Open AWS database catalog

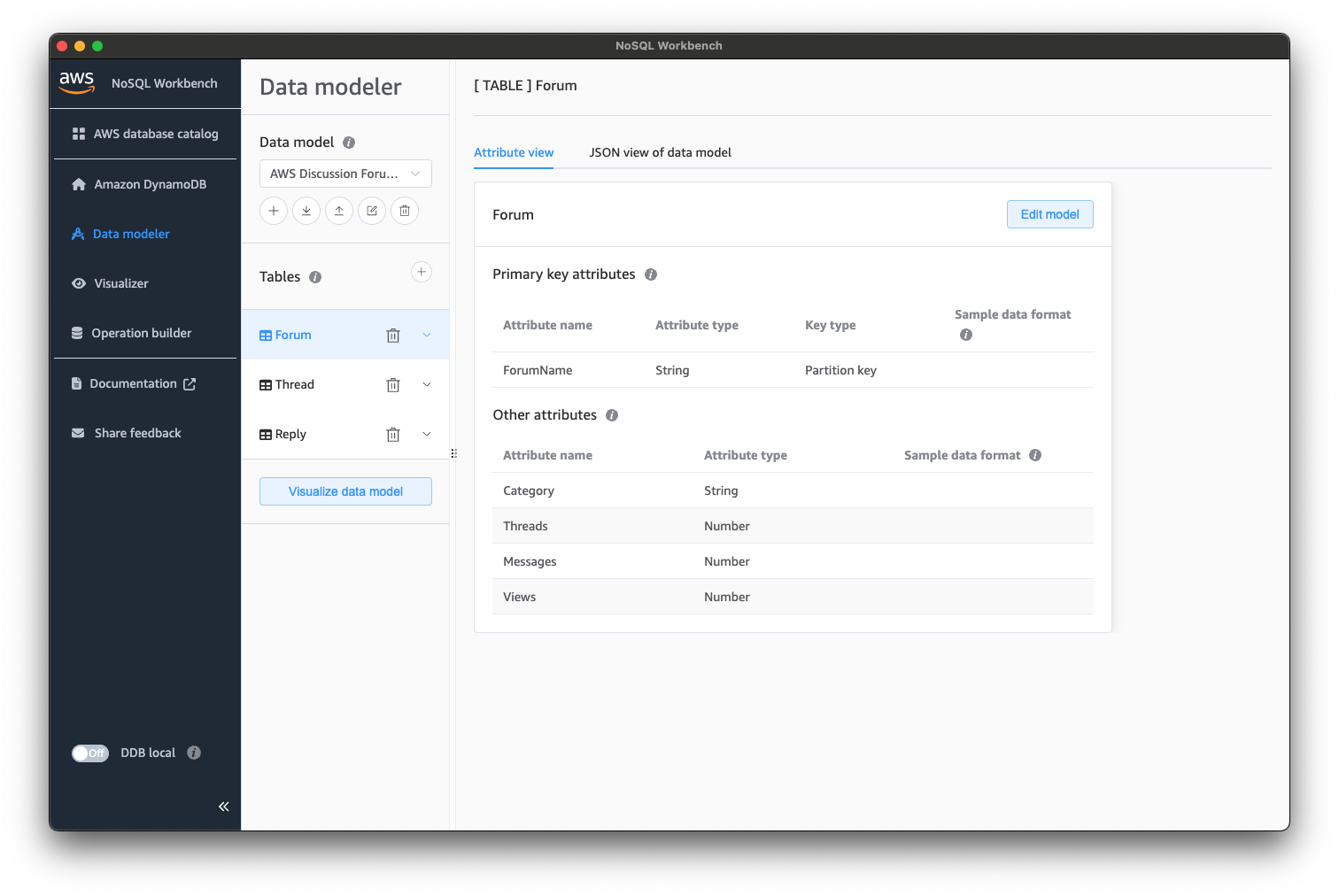pos(145,134)
